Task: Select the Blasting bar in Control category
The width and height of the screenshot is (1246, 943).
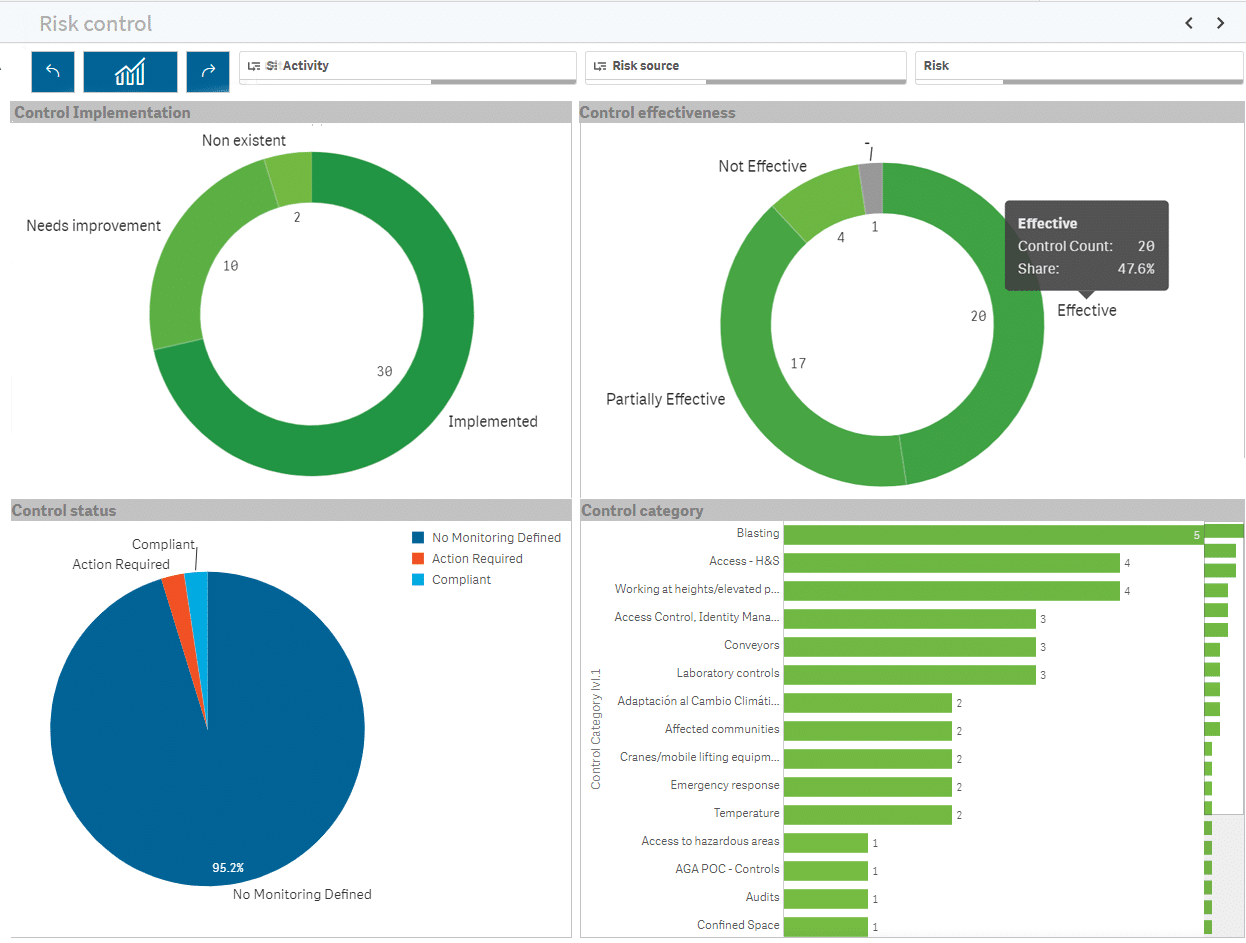Action: pyautogui.click(x=990, y=534)
